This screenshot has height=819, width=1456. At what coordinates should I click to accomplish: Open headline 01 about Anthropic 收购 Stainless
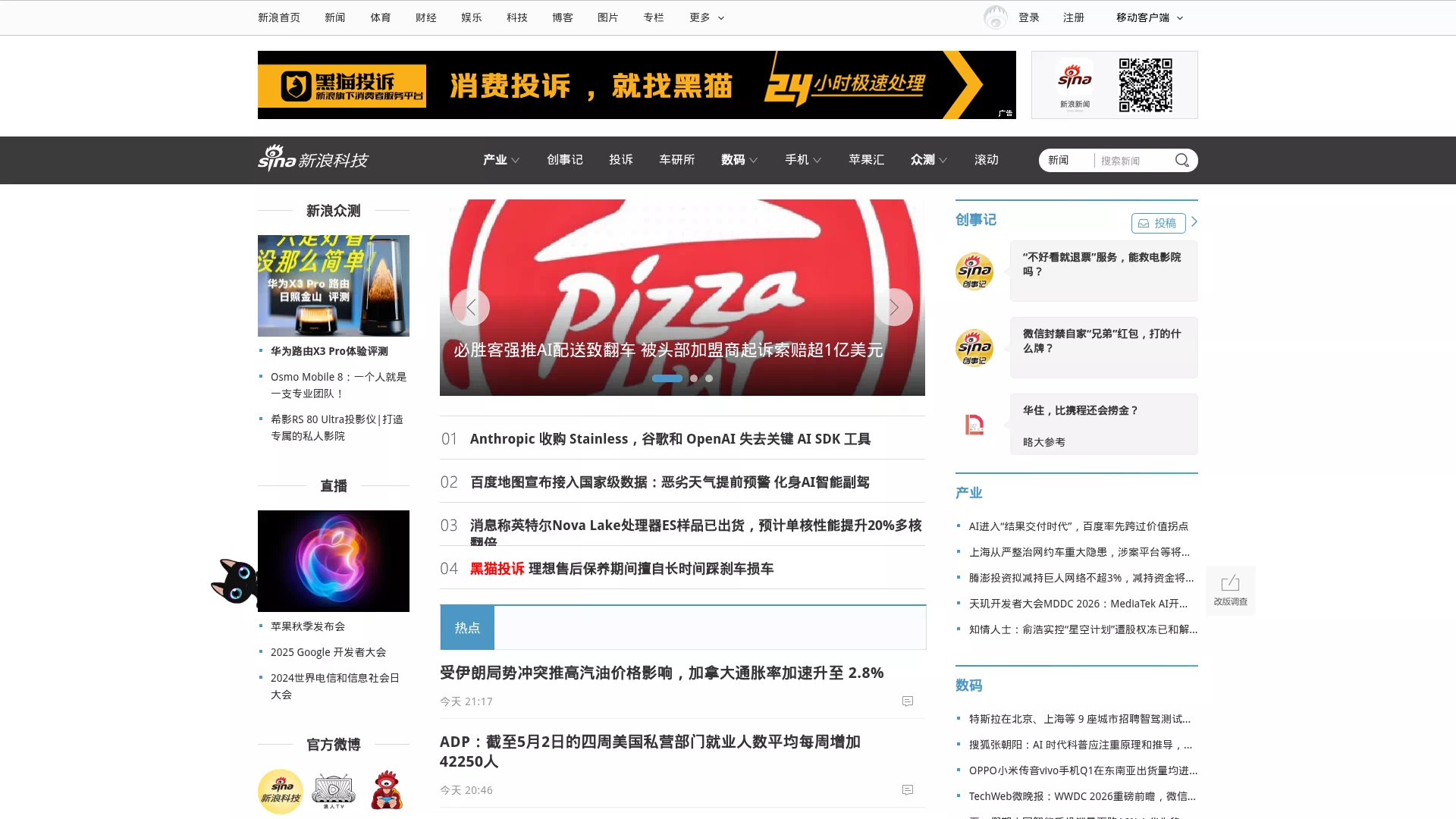pos(670,439)
